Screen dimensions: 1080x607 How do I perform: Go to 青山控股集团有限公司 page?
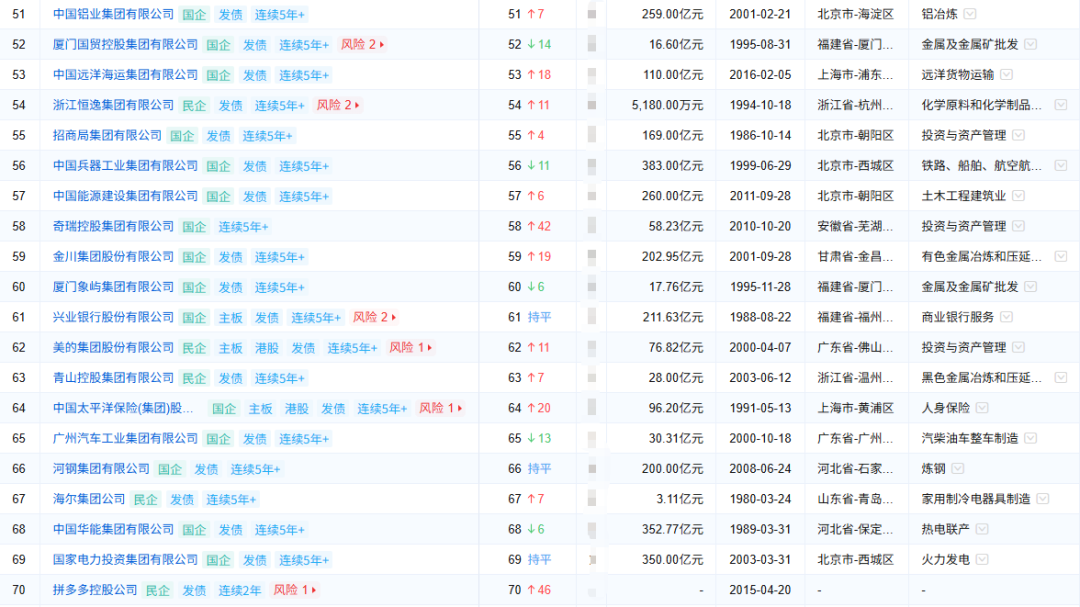click(x=113, y=378)
